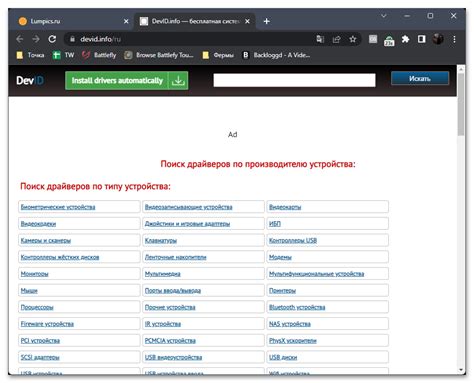Open PCI устройства link
The height and width of the screenshot is (383, 474).
point(40,341)
